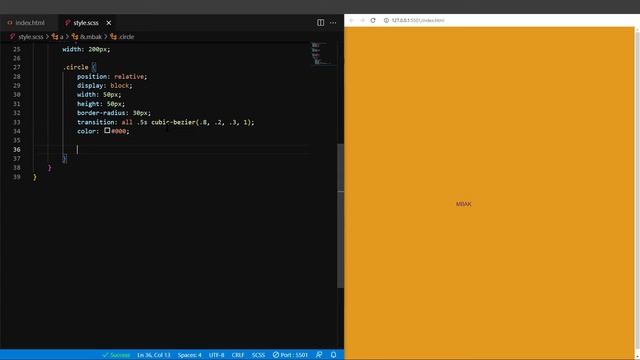Open the #000 color picker swatch
Image resolution: width=640 pixels, height=360 pixels.
point(107,131)
